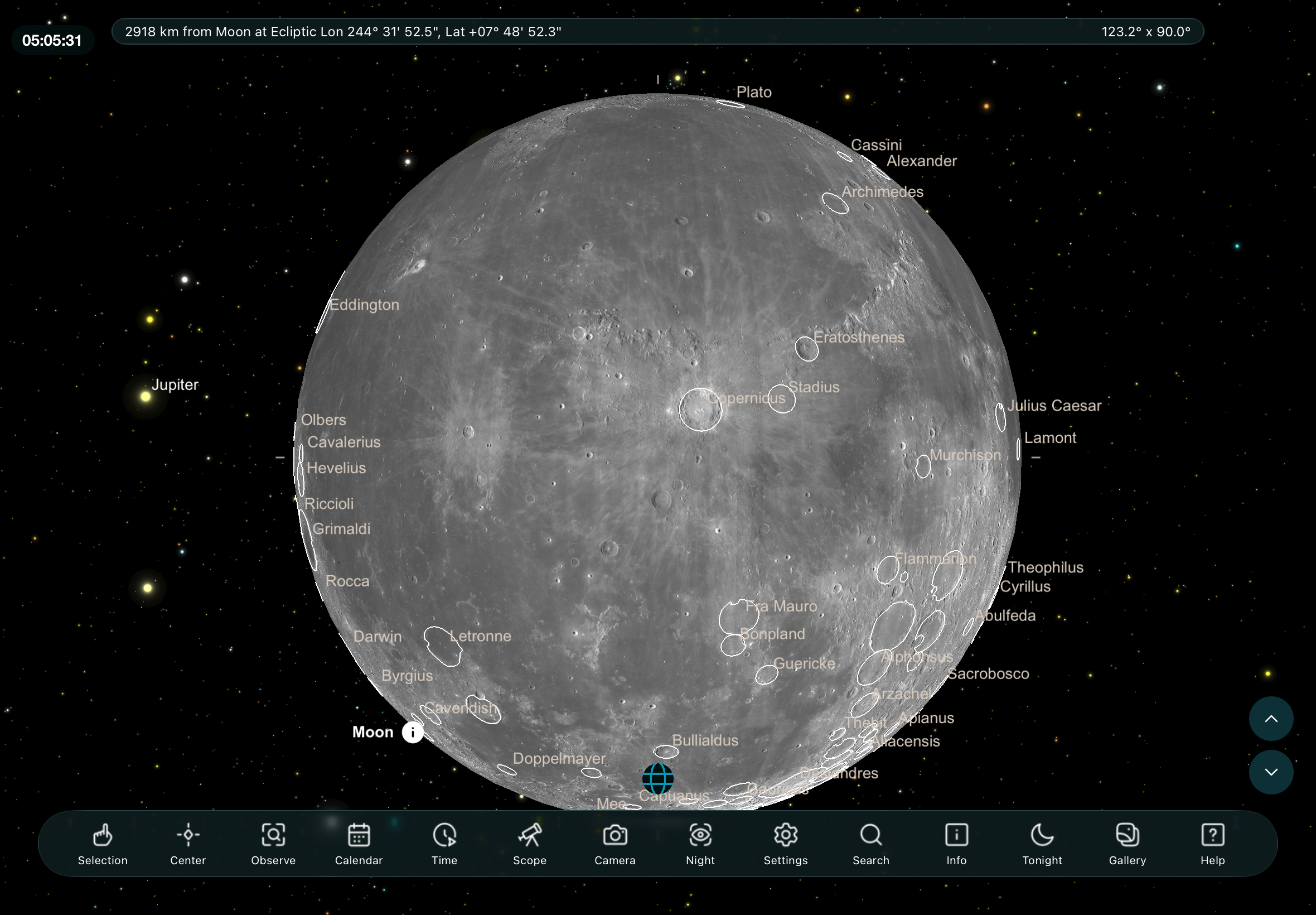Open the Calendar
This screenshot has height=915, width=1316.
[x=359, y=843]
